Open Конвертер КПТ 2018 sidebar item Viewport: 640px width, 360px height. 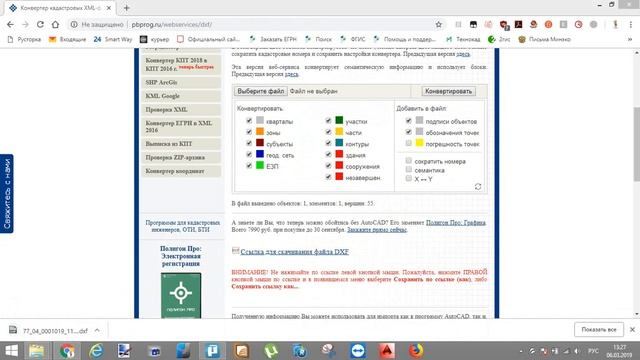click(x=181, y=64)
